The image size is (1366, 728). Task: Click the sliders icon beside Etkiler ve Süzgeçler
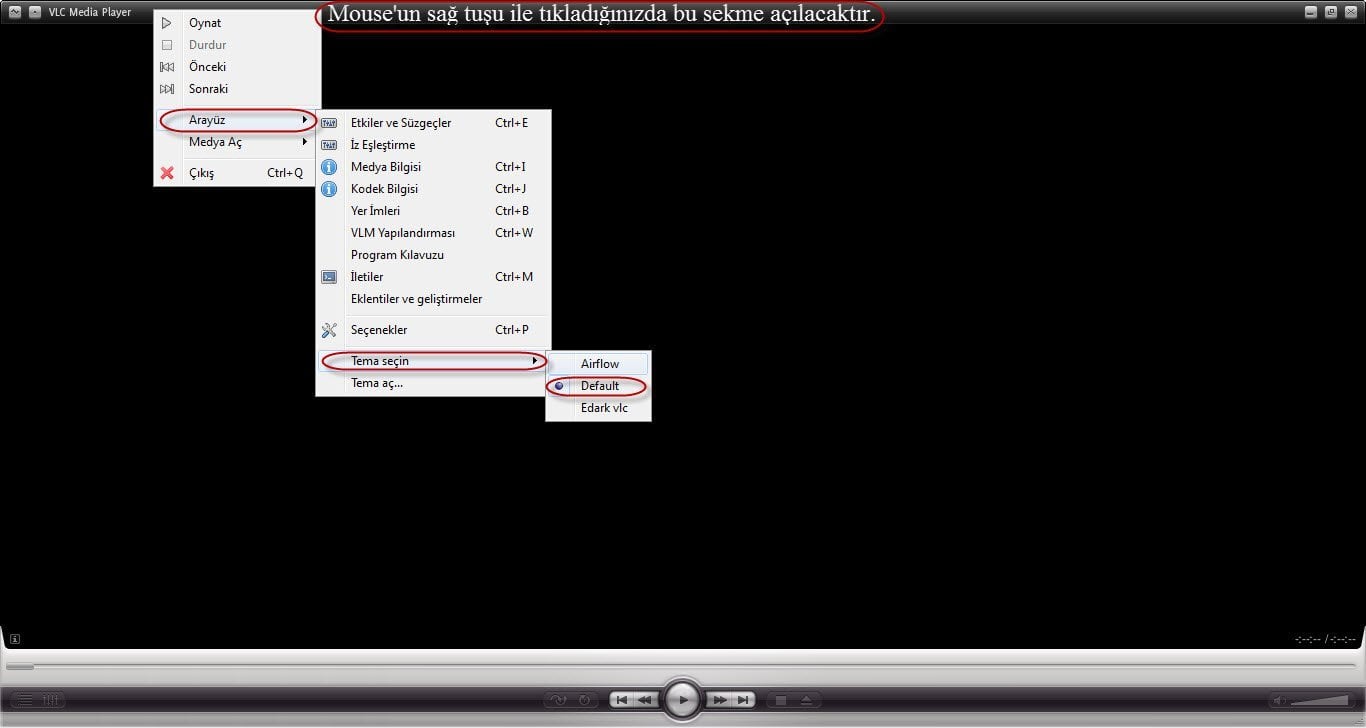point(328,123)
